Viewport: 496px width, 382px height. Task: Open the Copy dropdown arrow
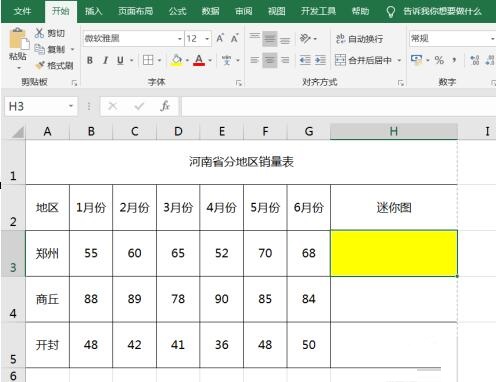click(72, 50)
